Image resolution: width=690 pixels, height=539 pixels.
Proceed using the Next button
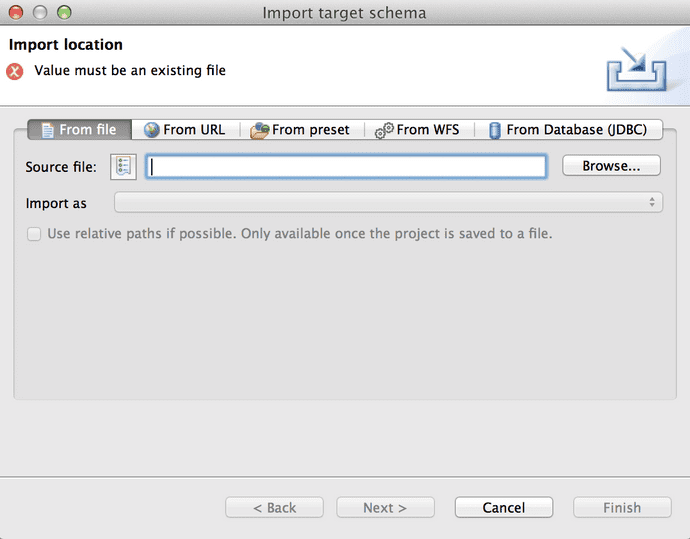coord(385,508)
